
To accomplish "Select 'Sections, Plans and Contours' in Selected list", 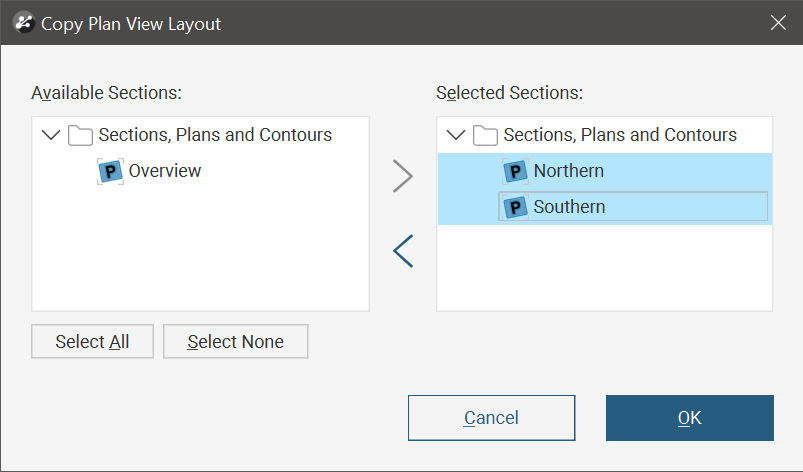I will (x=620, y=135).
